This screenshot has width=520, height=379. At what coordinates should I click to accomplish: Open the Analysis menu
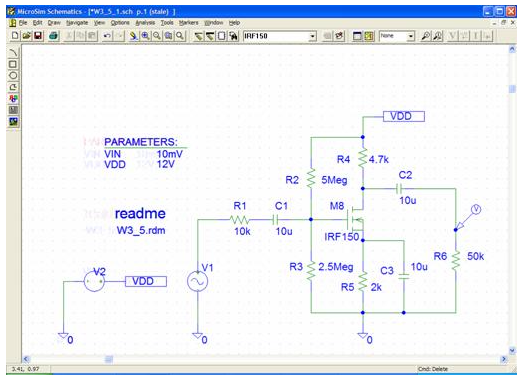[145, 23]
